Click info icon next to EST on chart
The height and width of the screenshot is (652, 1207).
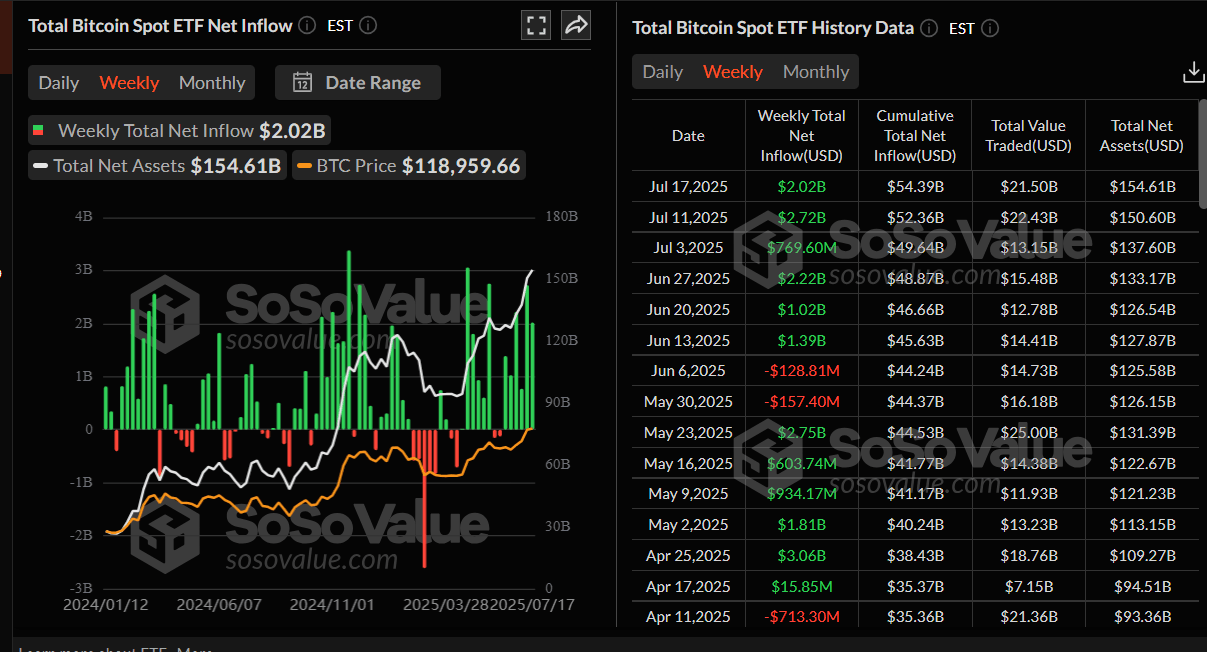click(368, 25)
